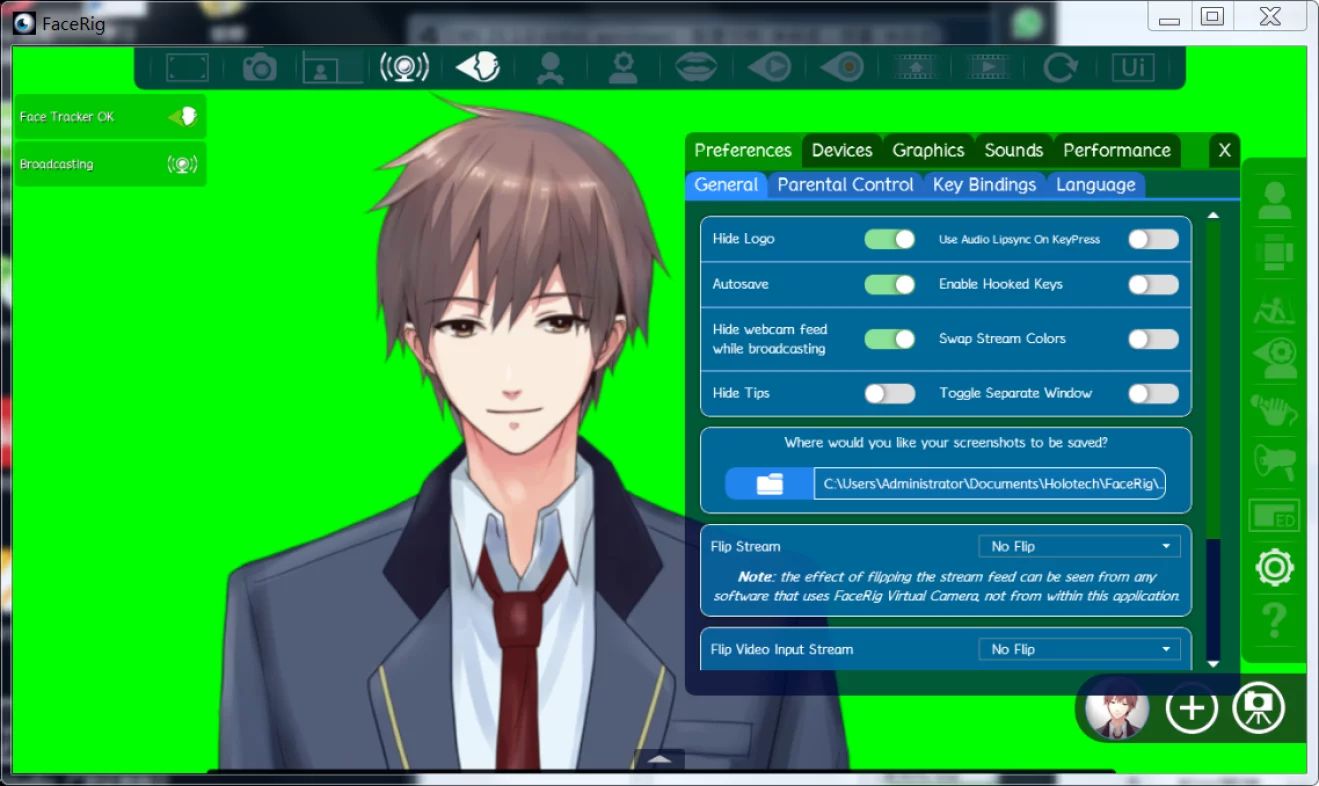Open the question mark help icon

pos(1274,620)
